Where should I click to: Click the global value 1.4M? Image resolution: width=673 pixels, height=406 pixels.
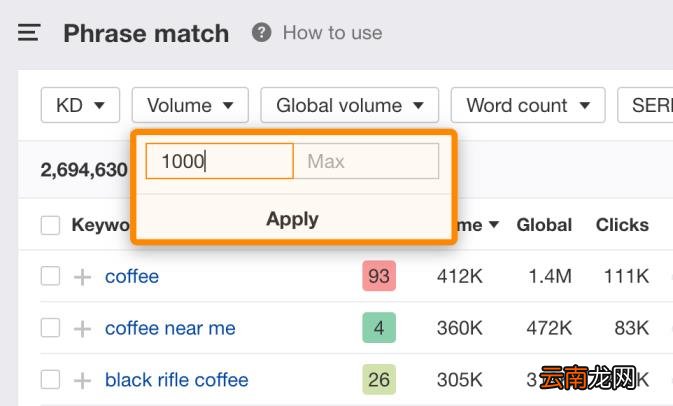(x=550, y=276)
